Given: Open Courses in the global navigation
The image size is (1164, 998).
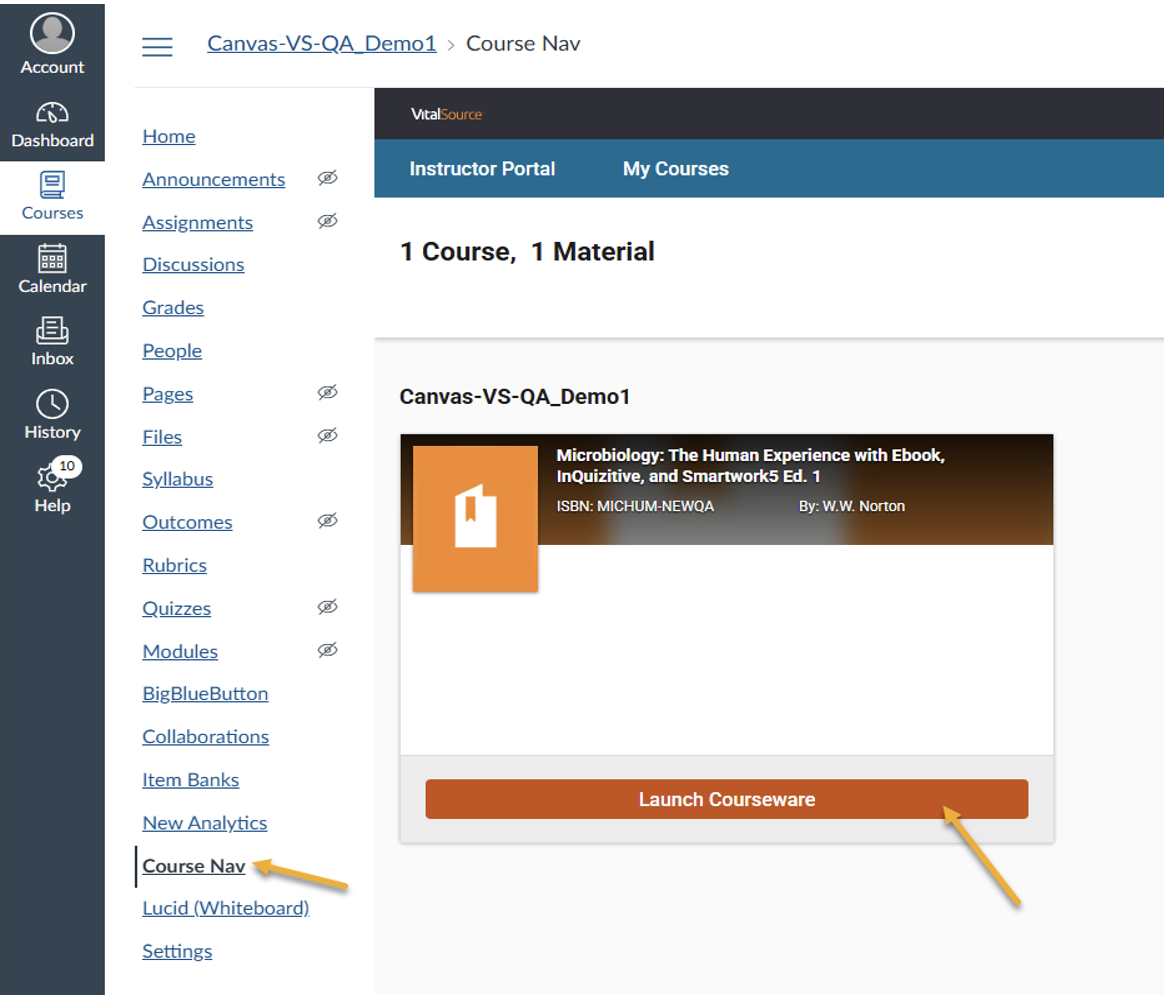Looking at the screenshot, I should click(52, 197).
